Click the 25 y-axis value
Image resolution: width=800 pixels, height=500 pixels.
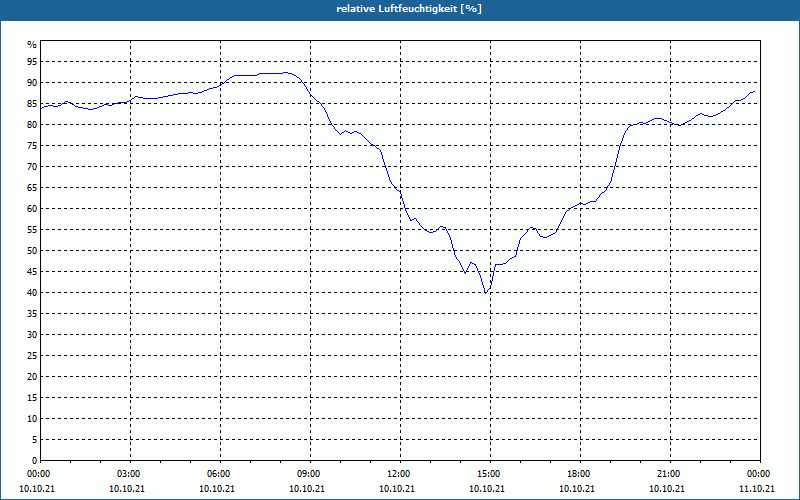pyautogui.click(x=32, y=356)
